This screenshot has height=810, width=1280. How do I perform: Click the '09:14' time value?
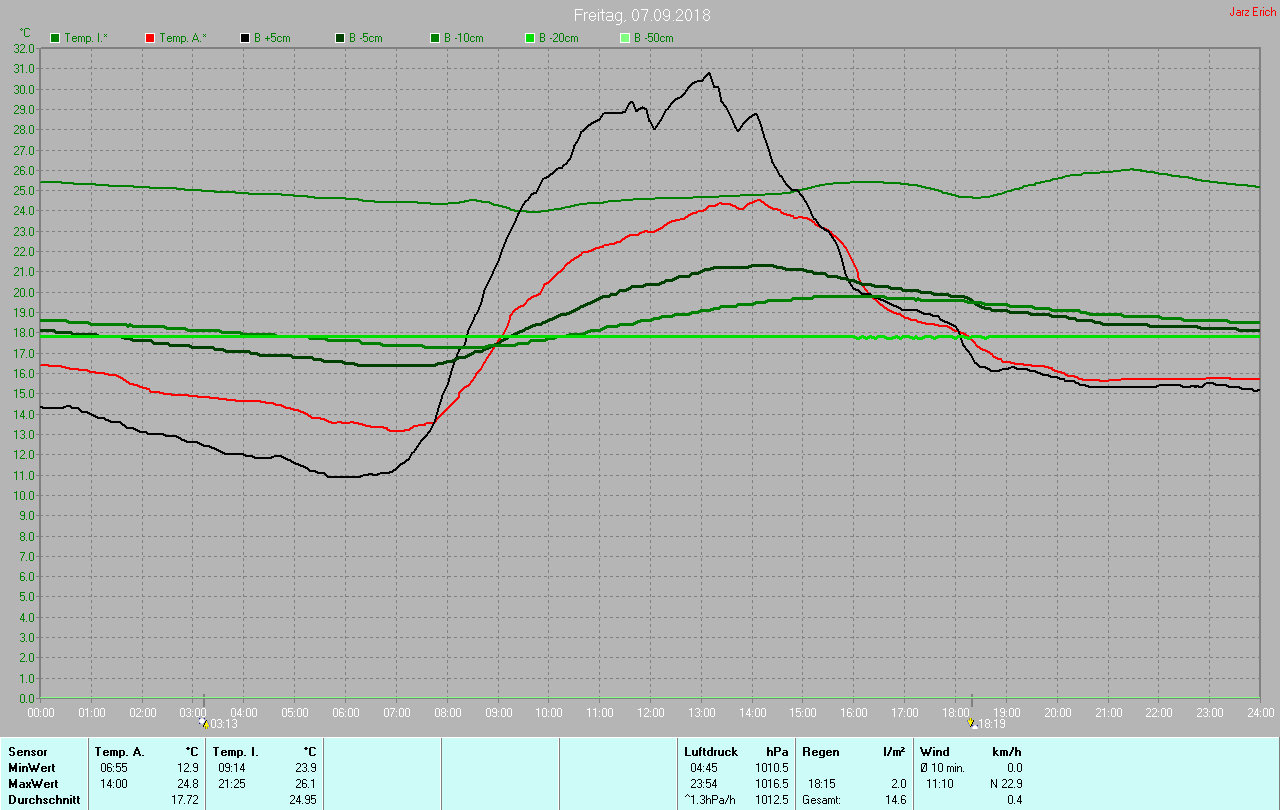[x=232, y=768]
